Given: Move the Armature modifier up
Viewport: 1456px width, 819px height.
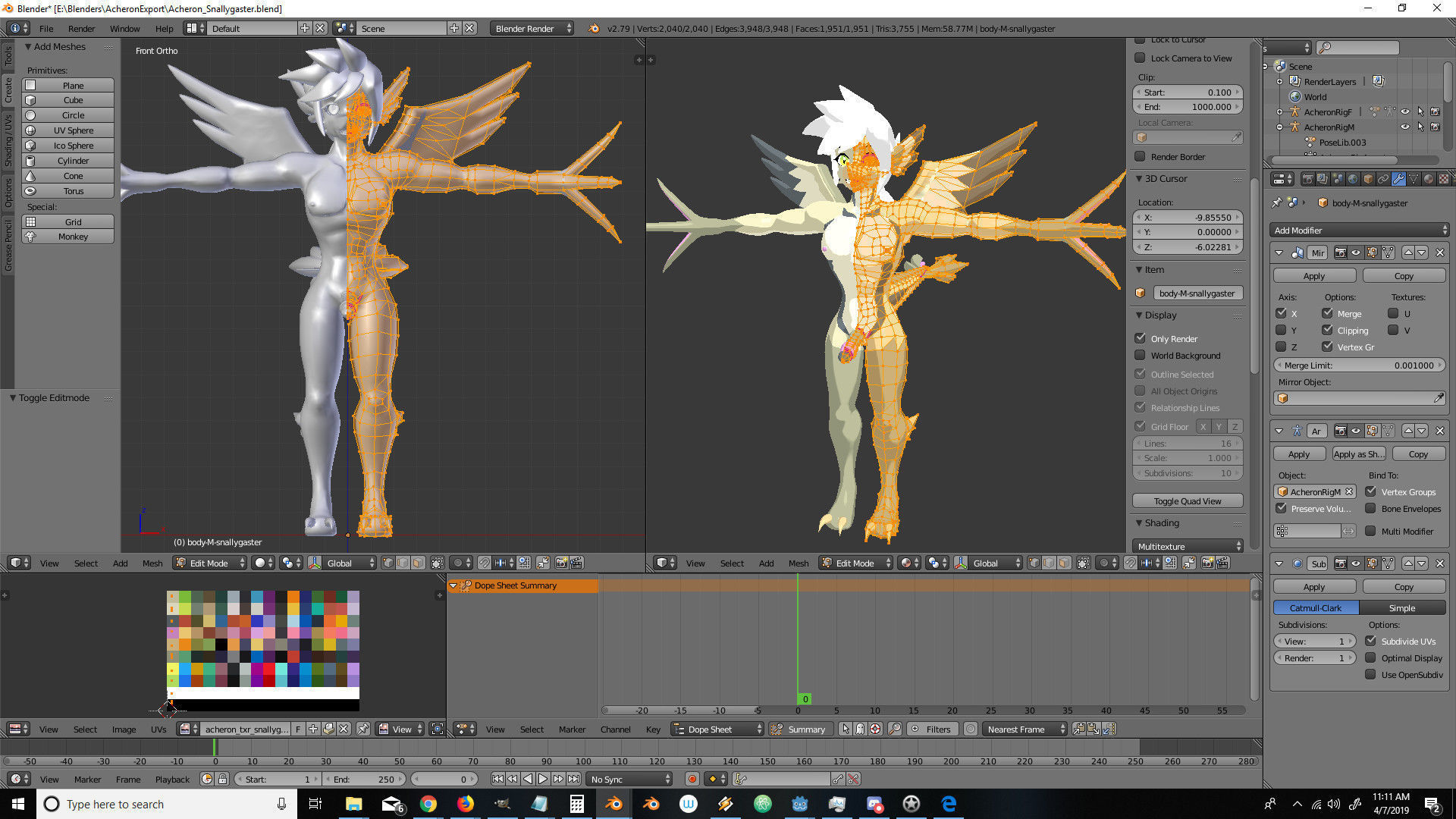Looking at the screenshot, I should pos(1408,431).
